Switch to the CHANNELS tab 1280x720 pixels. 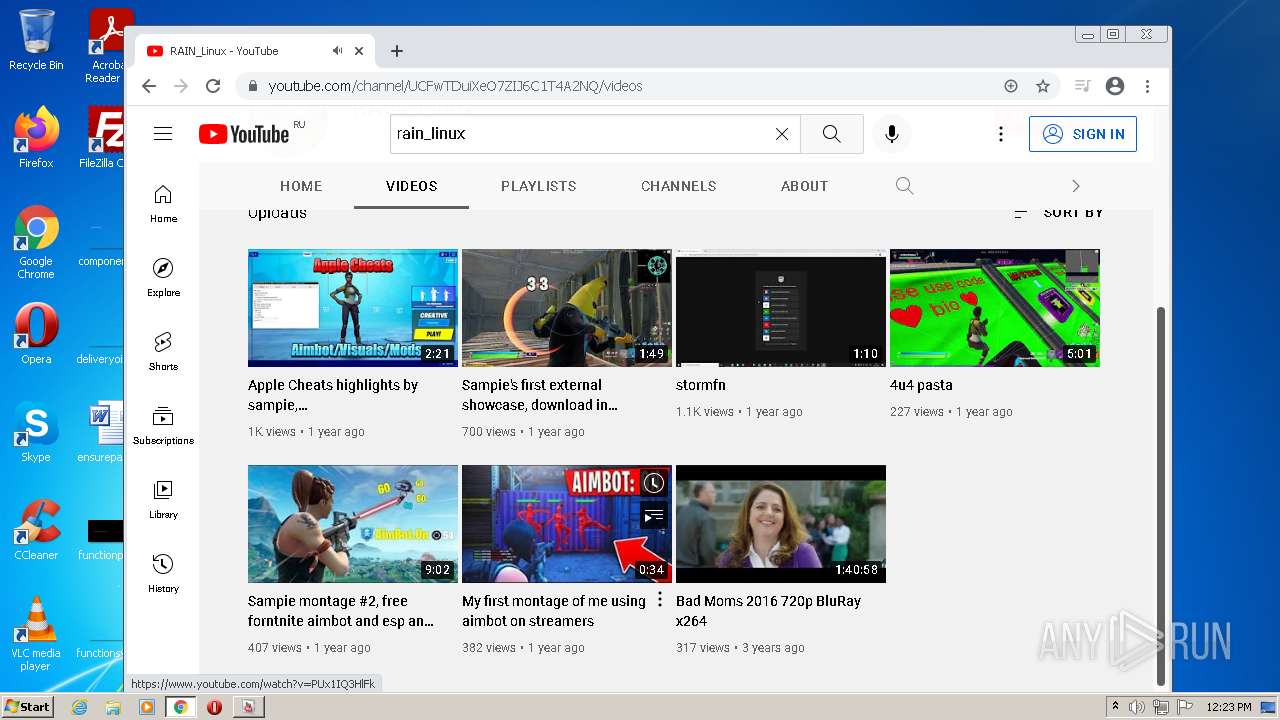[679, 186]
